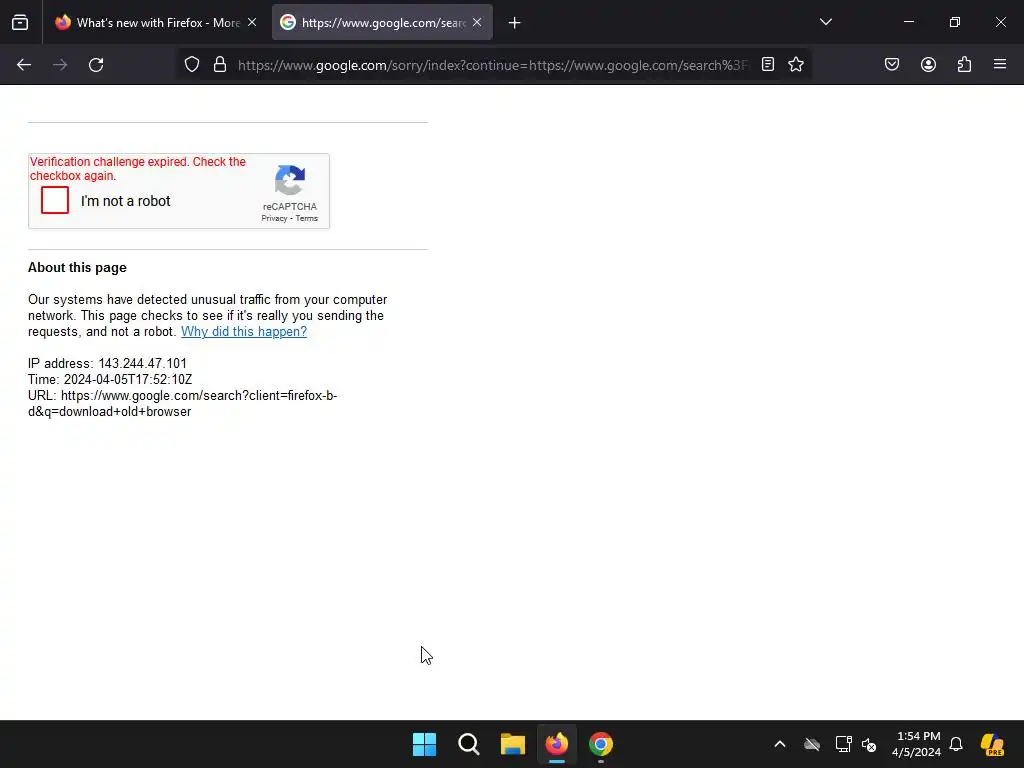Reload the current page
The image size is (1024, 768).
pyautogui.click(x=96, y=65)
